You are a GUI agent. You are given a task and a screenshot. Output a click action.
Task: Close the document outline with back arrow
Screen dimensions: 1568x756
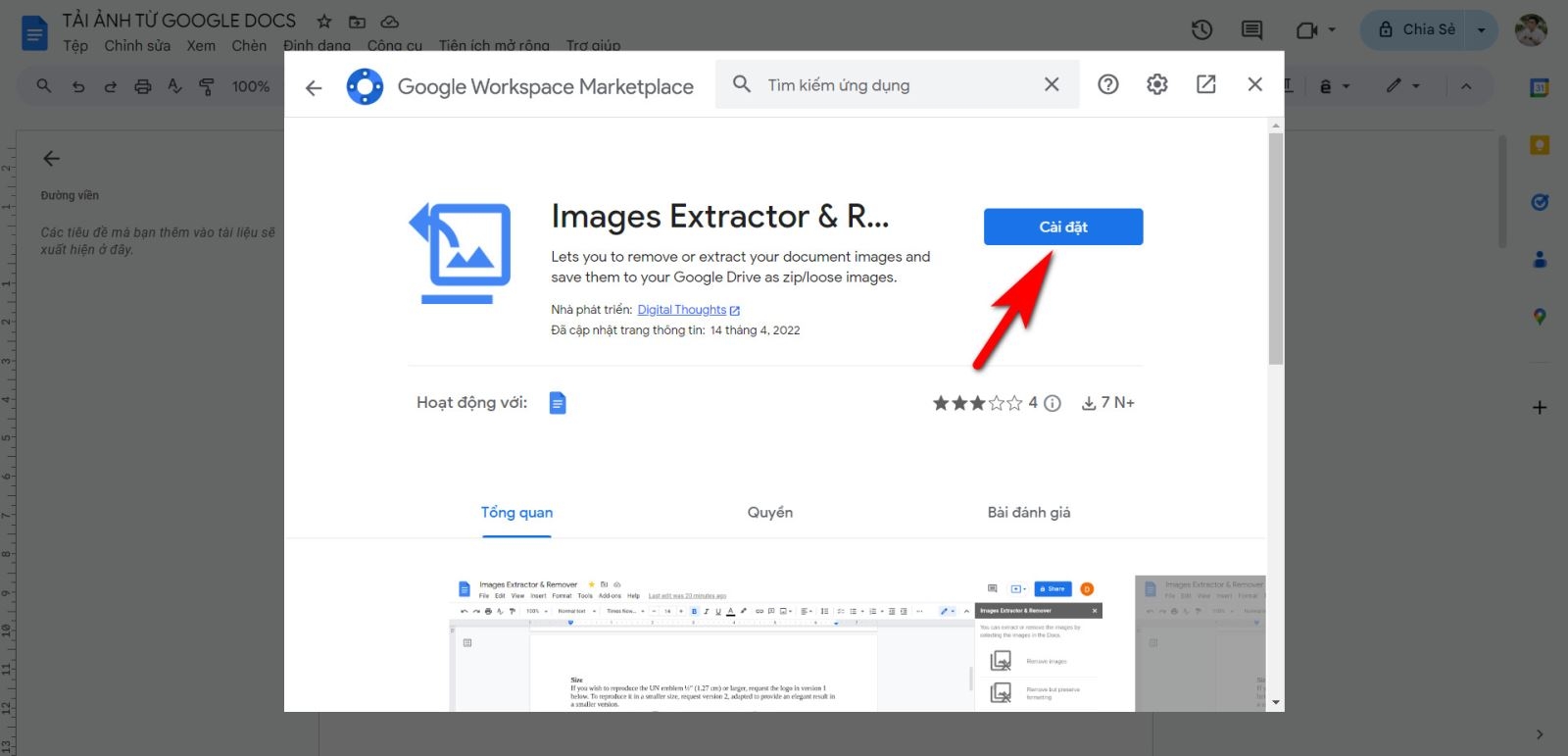52,158
